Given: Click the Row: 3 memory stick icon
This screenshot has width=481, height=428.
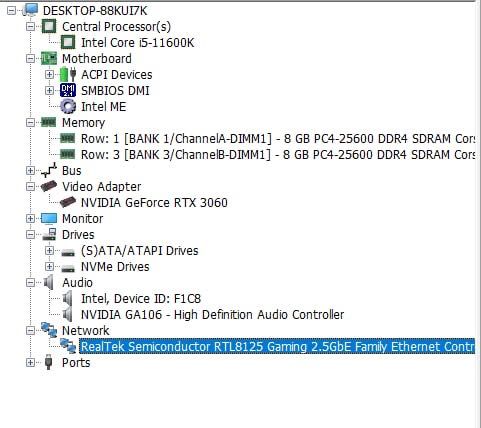Looking at the screenshot, I should 68,154.
